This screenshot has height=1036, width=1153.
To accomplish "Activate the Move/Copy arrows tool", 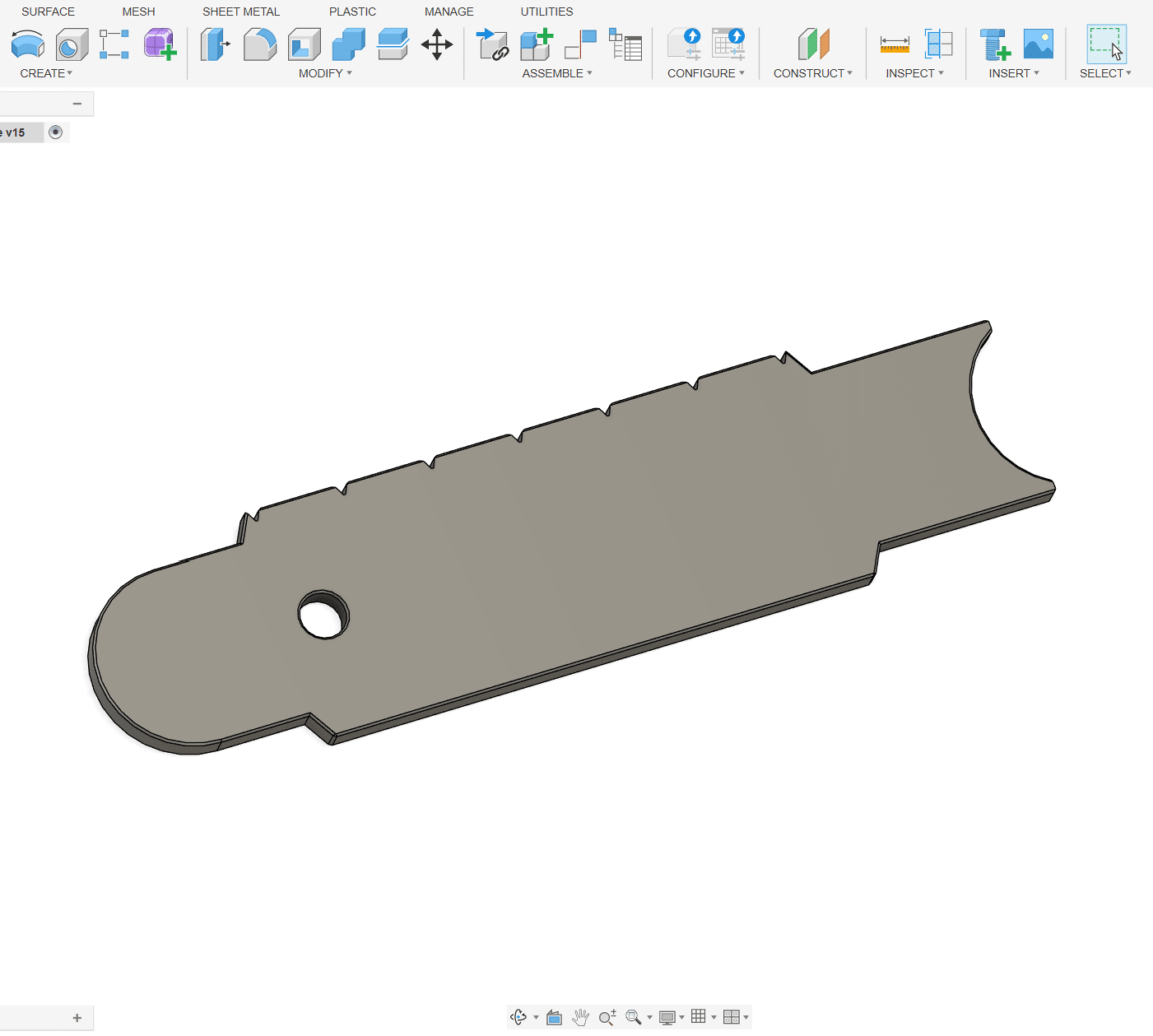I will pyautogui.click(x=436, y=44).
